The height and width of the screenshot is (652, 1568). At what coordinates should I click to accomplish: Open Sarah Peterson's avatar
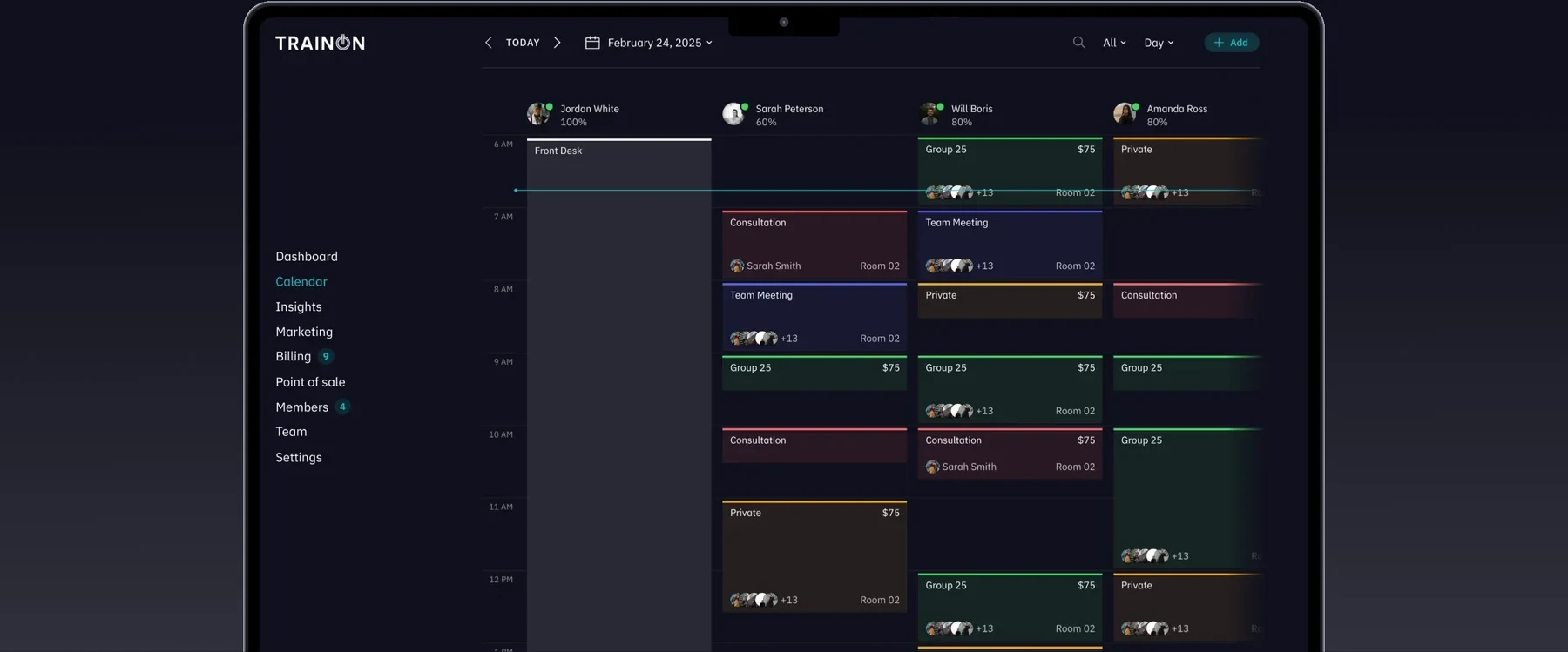point(734,114)
